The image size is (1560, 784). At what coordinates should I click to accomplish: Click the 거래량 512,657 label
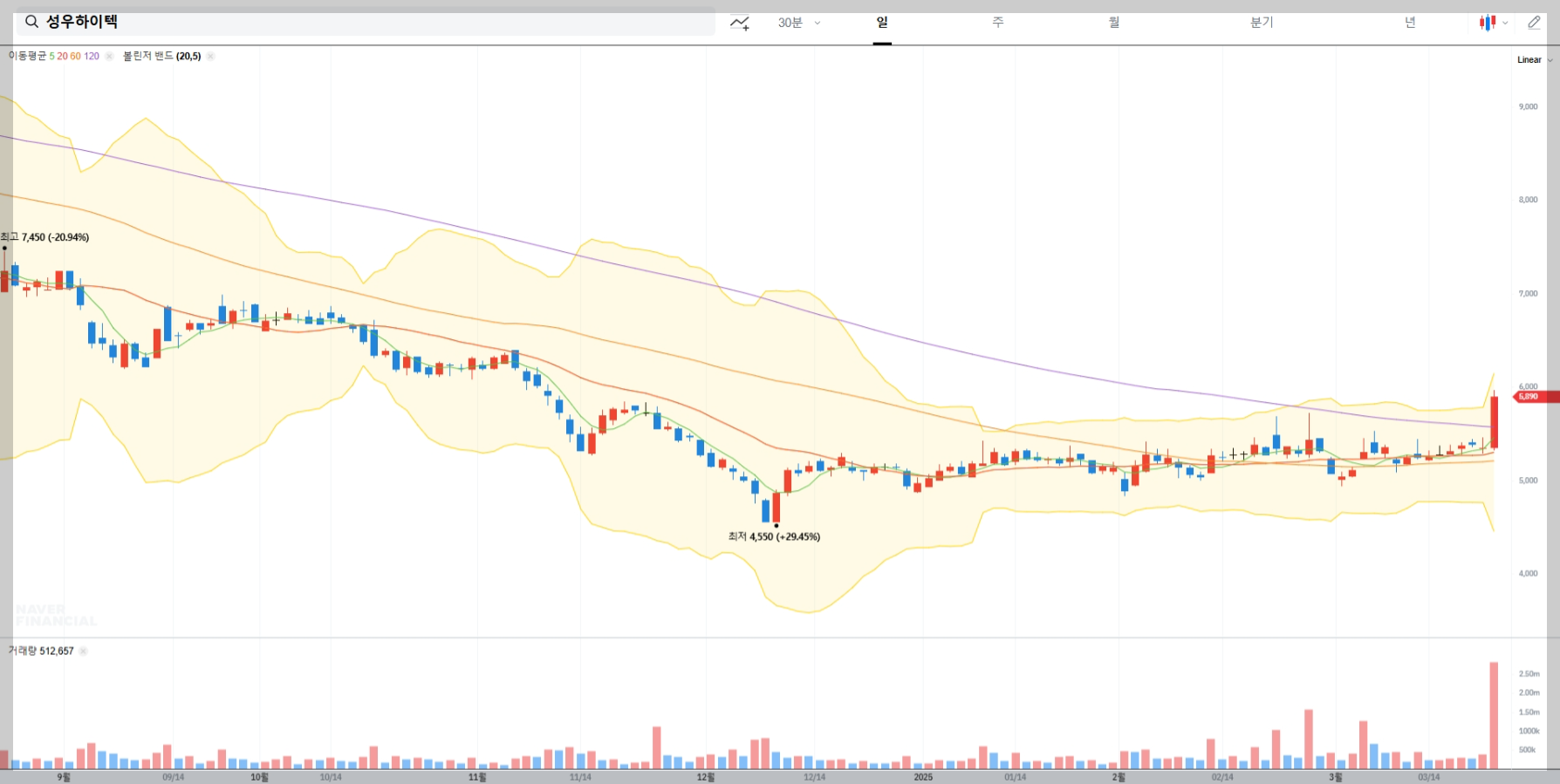(41, 651)
